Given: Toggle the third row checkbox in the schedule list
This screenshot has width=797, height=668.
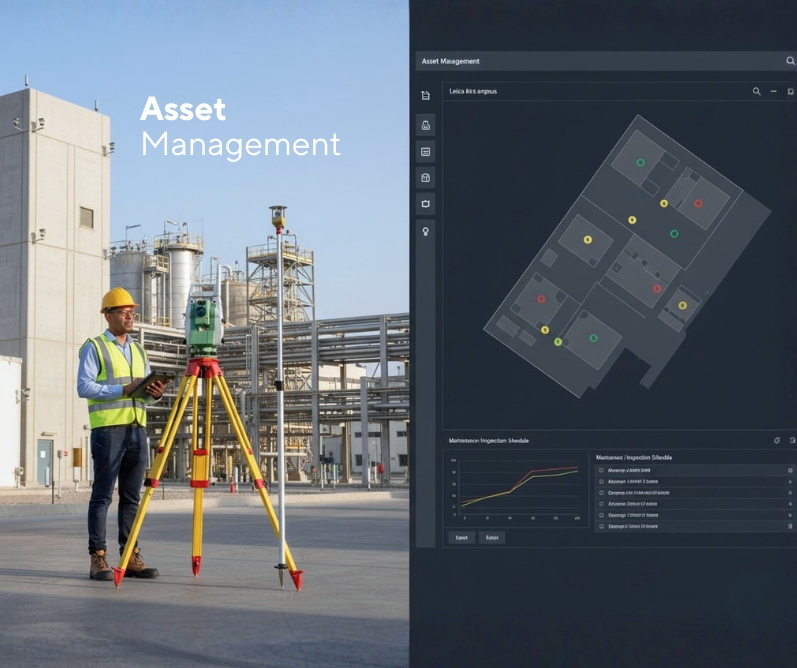Looking at the screenshot, I should (x=601, y=493).
